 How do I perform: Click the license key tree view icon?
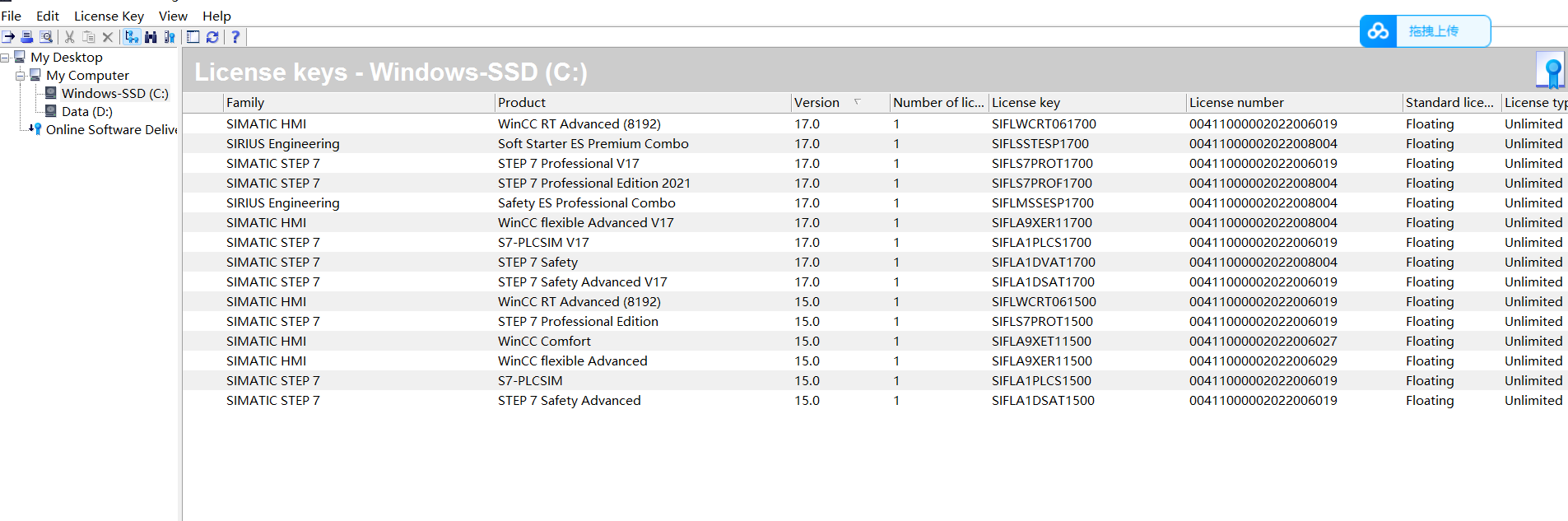pyautogui.click(x=132, y=37)
